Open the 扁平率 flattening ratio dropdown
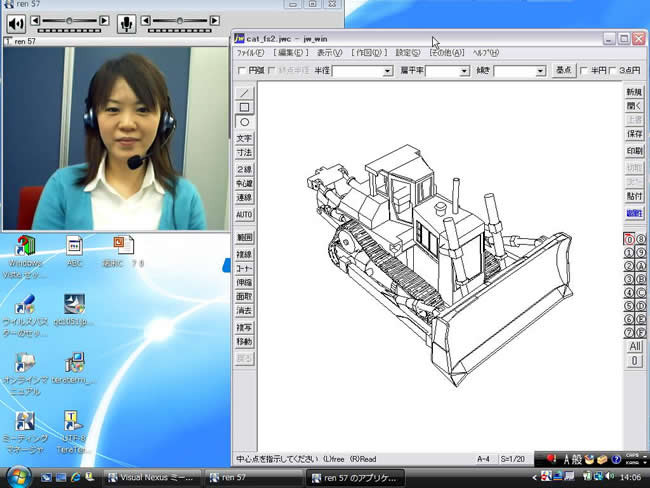Viewport: 650px width, 488px height. click(x=464, y=71)
